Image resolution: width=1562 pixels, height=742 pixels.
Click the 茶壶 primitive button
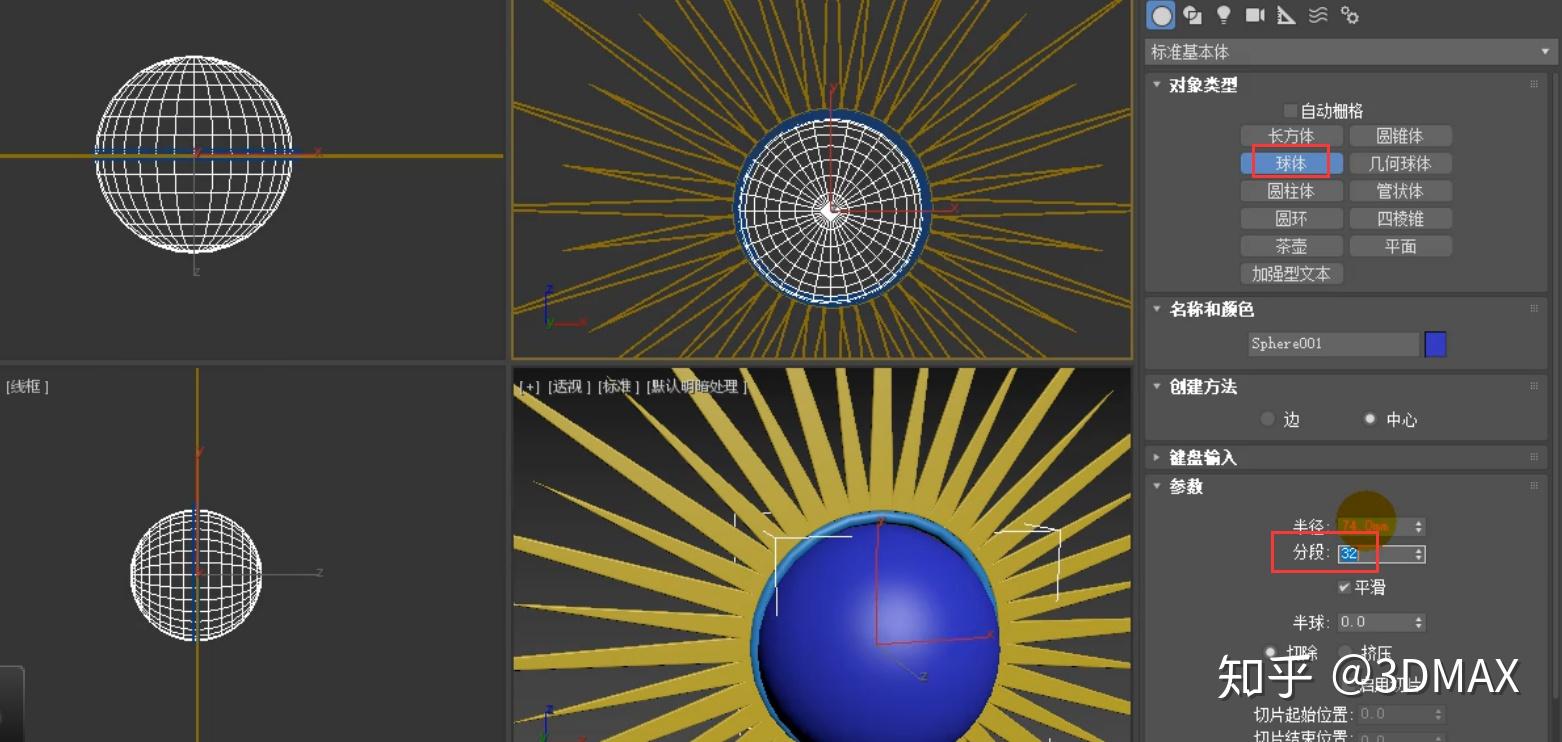click(x=1290, y=245)
